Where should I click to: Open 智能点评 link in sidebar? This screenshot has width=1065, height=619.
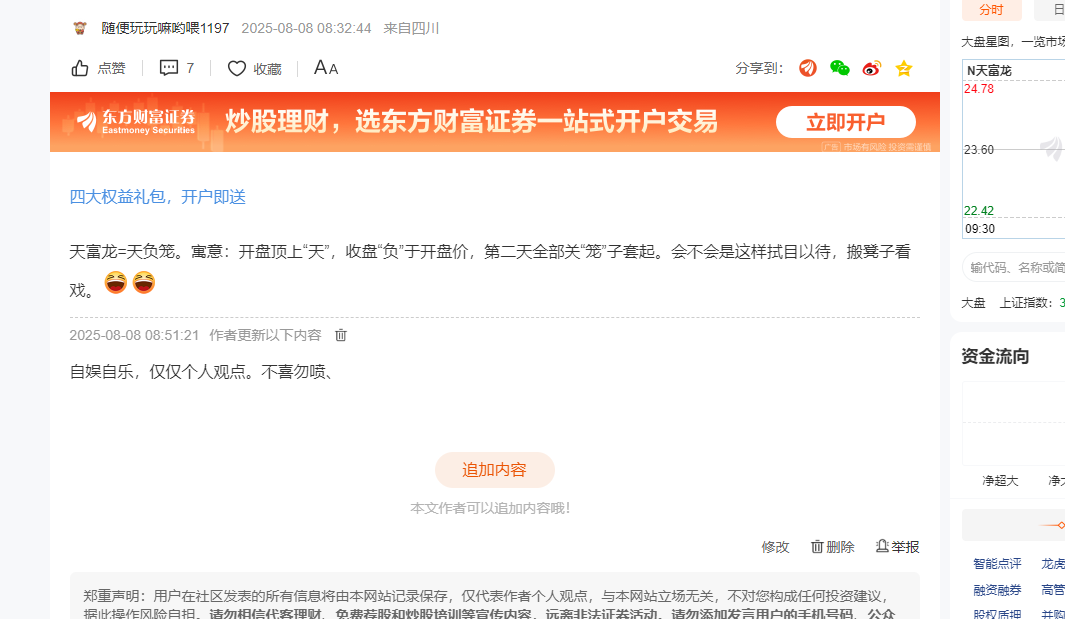coord(997,563)
